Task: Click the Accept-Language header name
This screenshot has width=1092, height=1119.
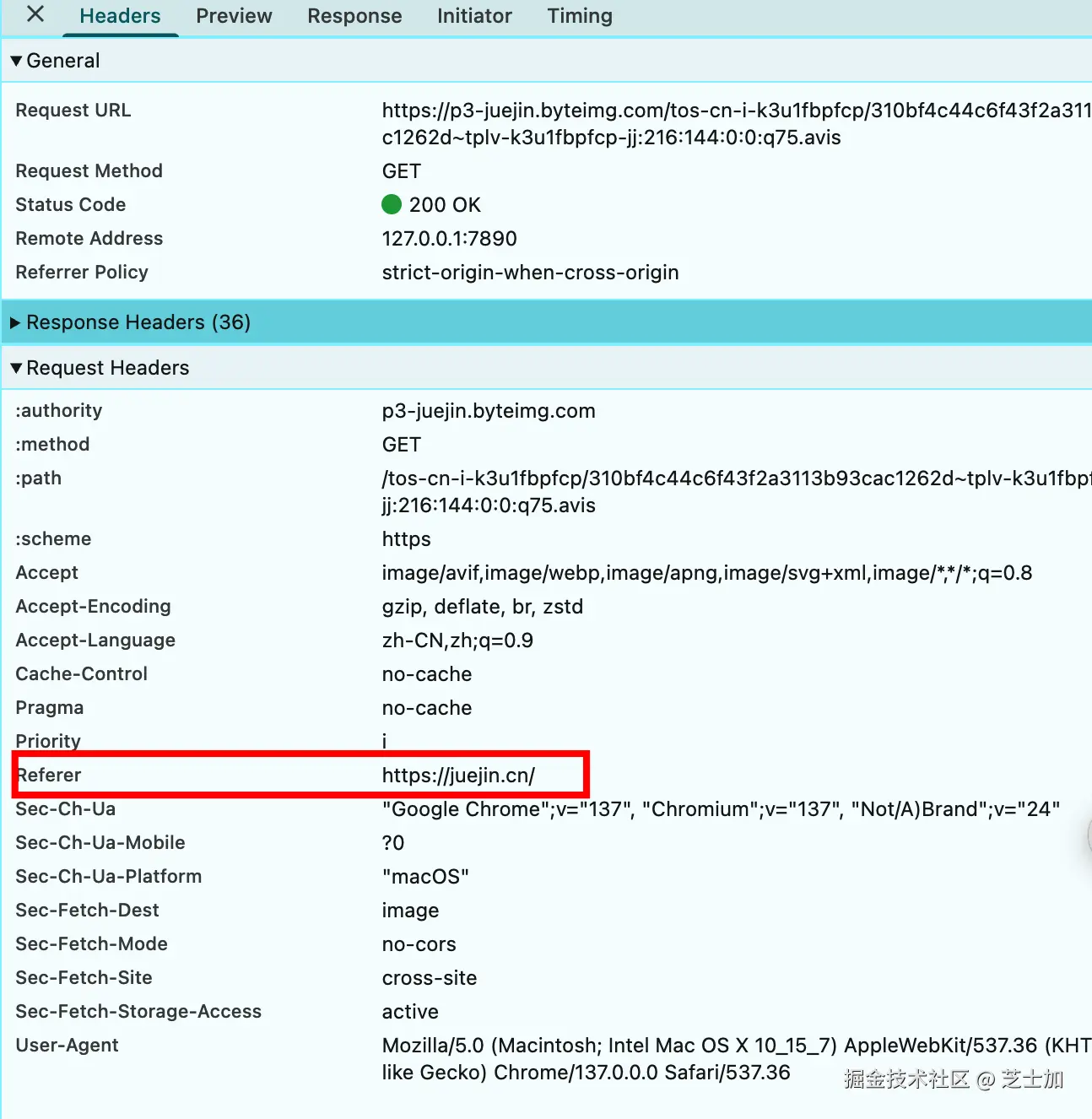Action: [x=95, y=641]
